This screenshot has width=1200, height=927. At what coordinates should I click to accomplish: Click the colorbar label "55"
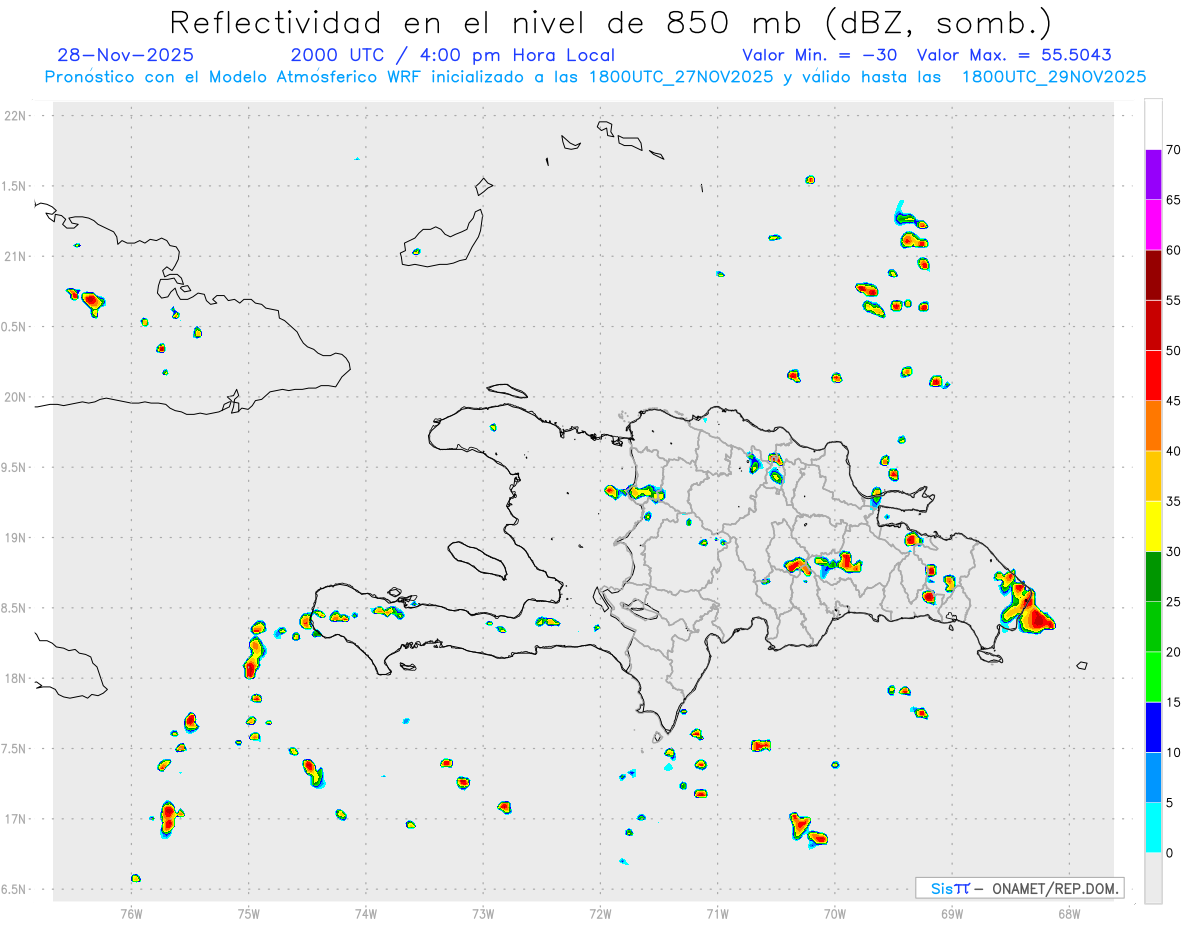[1174, 300]
